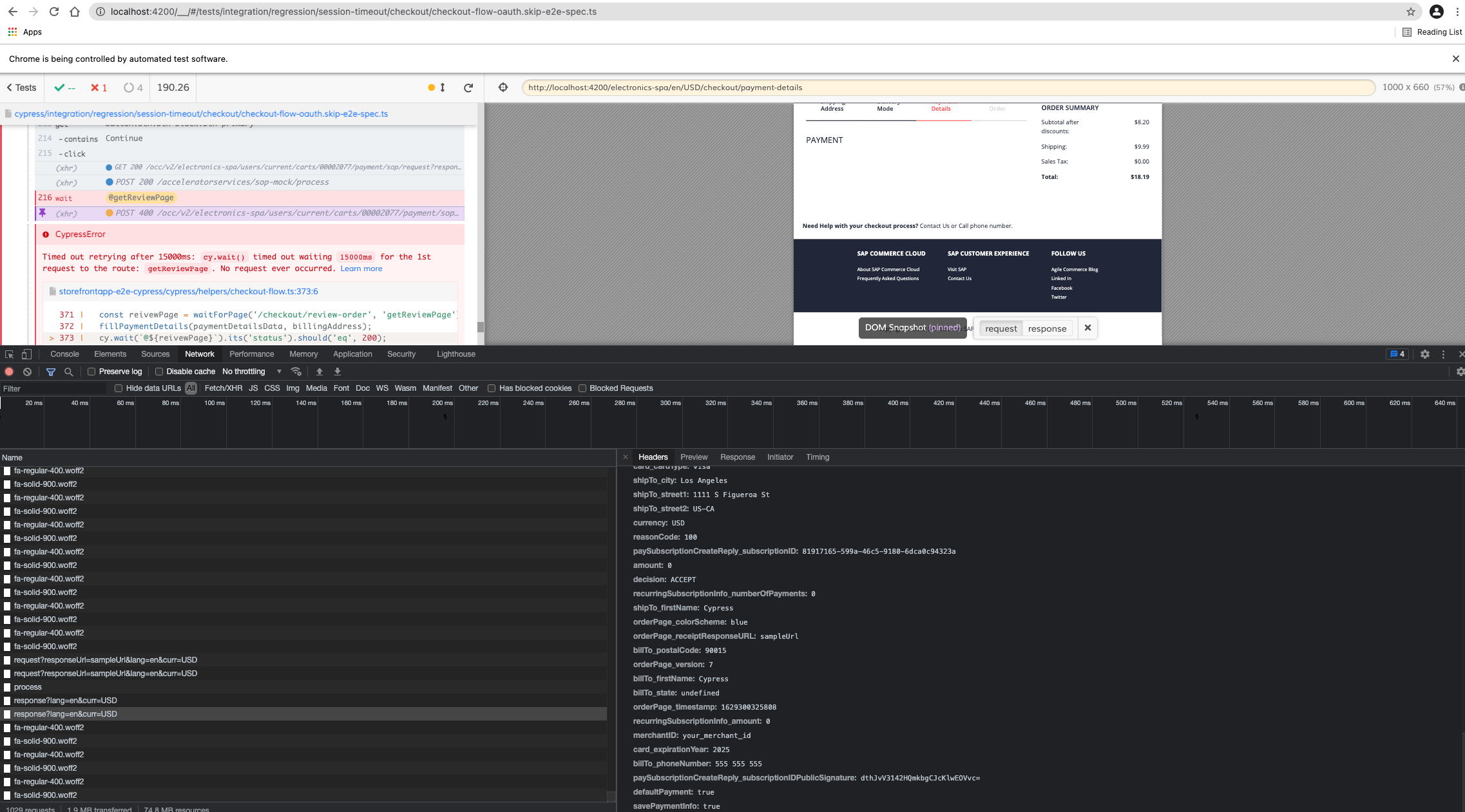Image resolution: width=1465 pixels, height=812 pixels.
Task: Open DevTools settings gear
Action: coord(1425,354)
